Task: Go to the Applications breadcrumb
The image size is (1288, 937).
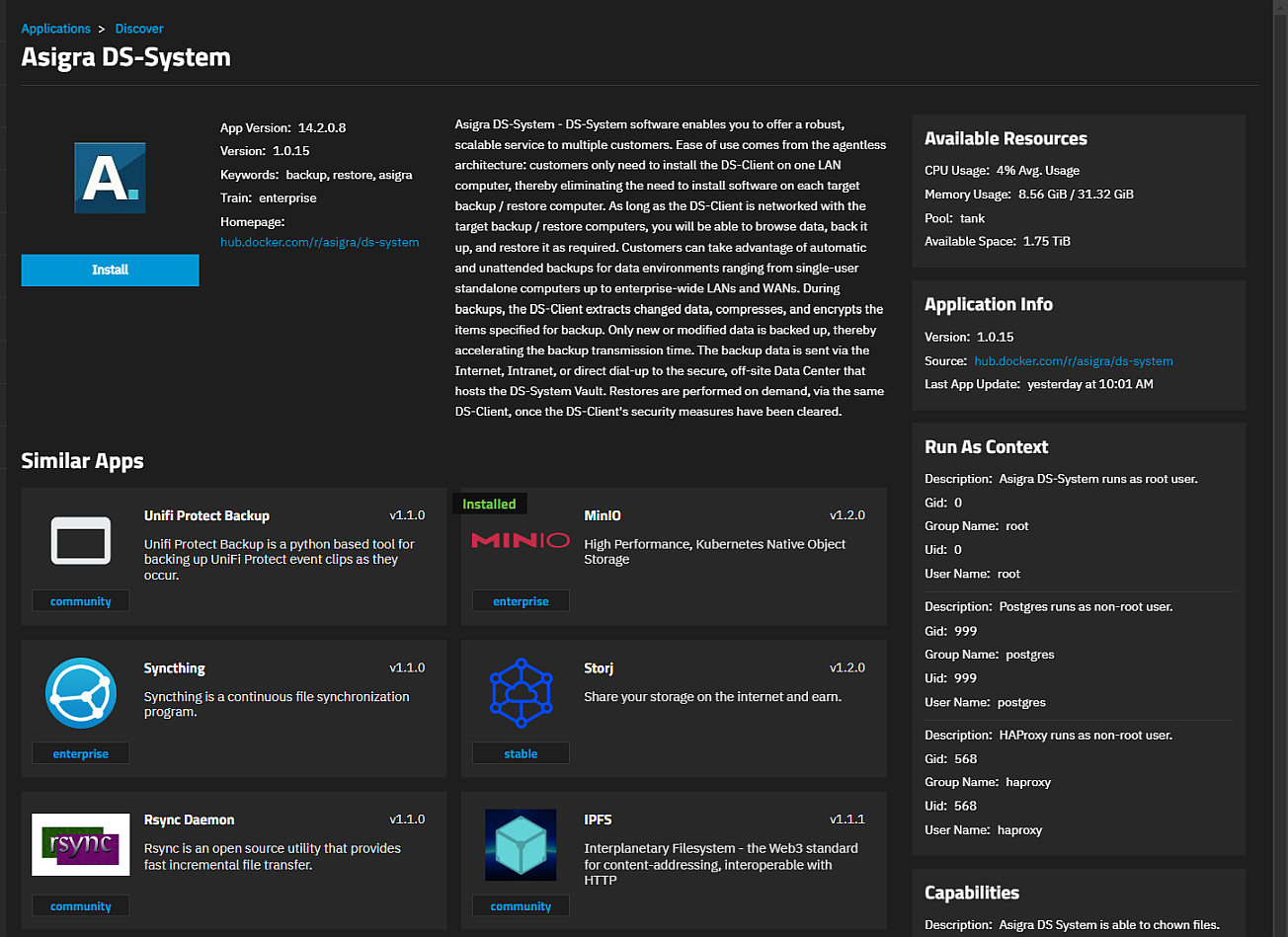Action: pos(55,29)
